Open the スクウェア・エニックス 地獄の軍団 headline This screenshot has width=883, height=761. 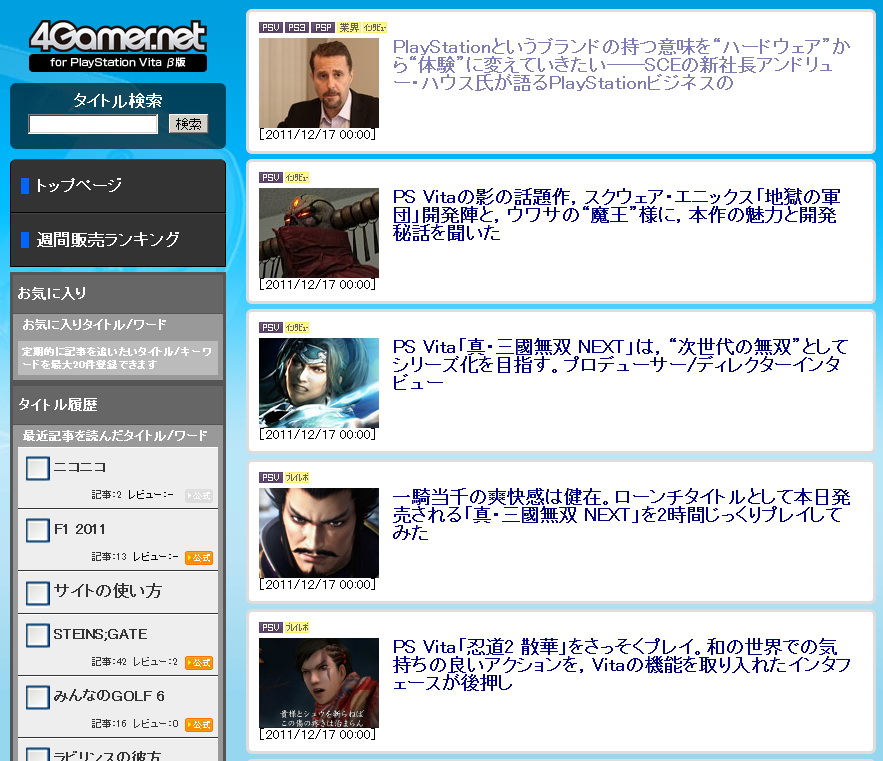pyautogui.click(x=617, y=215)
